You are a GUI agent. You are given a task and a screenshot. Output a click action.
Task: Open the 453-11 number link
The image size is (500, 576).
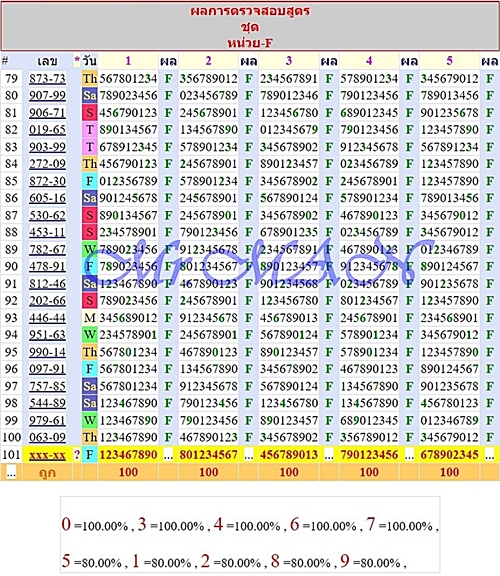[47, 232]
